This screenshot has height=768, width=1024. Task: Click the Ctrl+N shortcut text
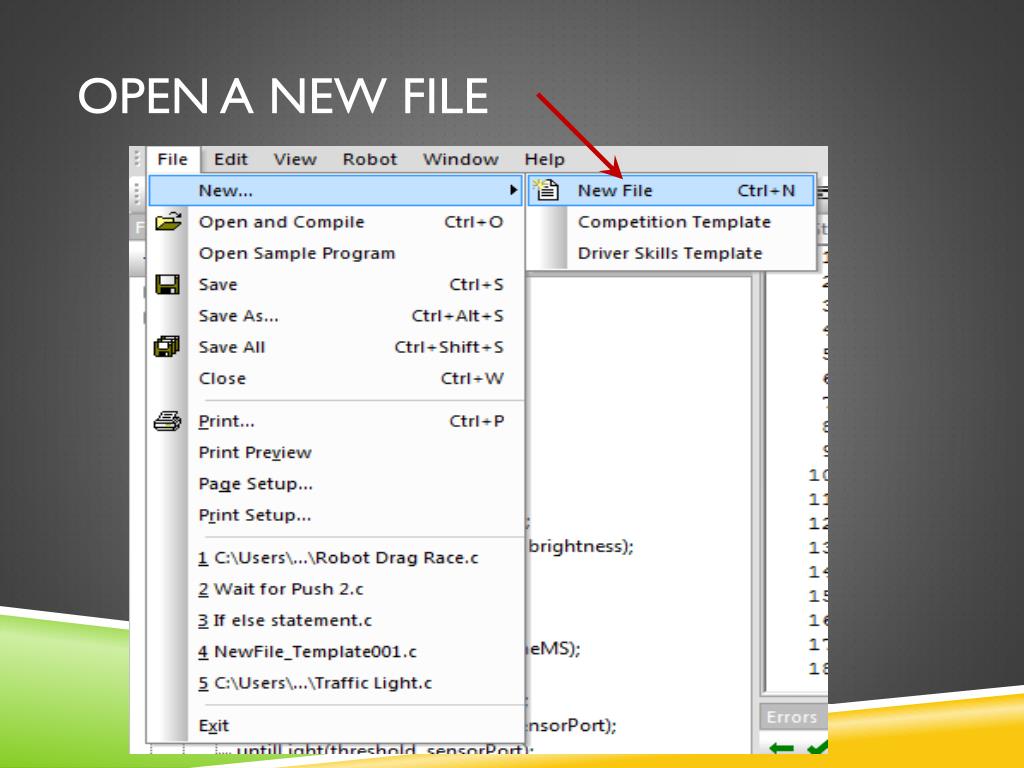click(x=766, y=190)
